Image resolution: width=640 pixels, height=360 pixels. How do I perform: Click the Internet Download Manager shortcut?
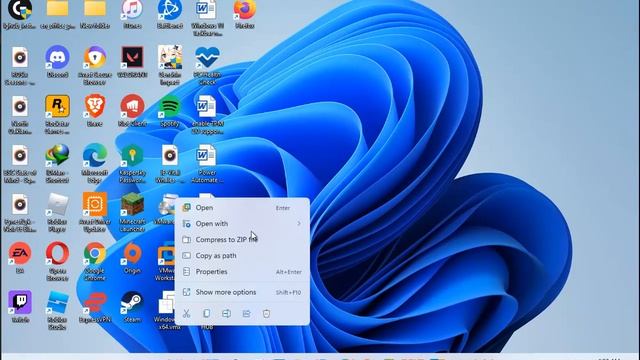click(x=57, y=163)
